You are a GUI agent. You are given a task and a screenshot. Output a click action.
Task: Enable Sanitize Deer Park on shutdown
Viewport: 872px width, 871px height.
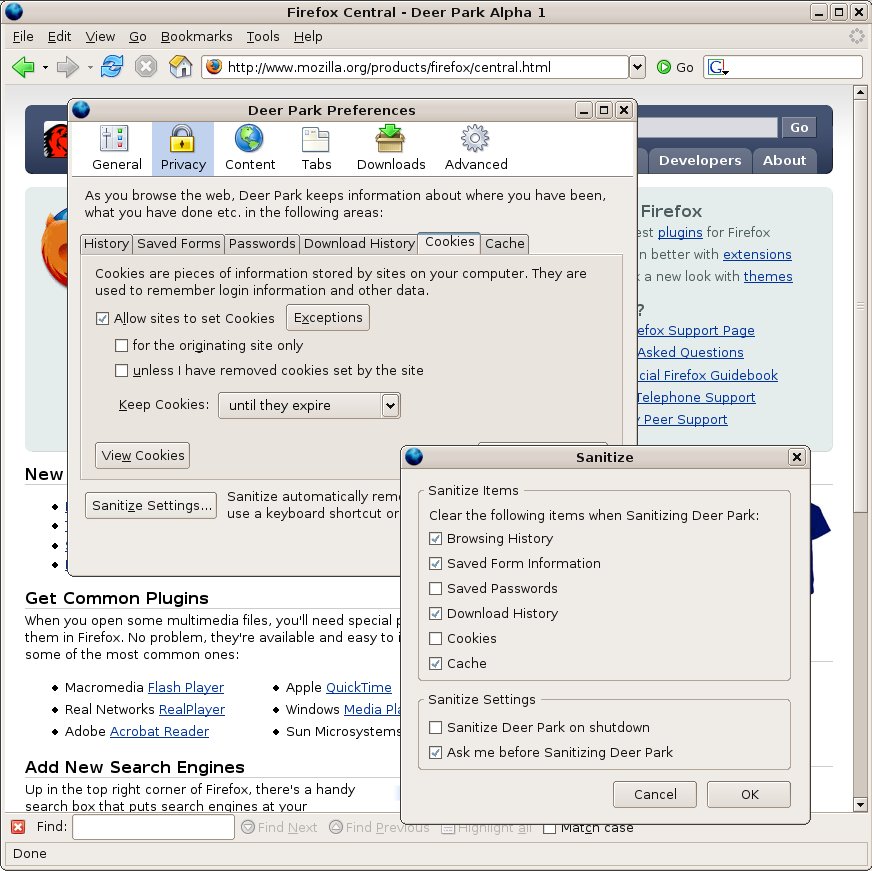(435, 728)
